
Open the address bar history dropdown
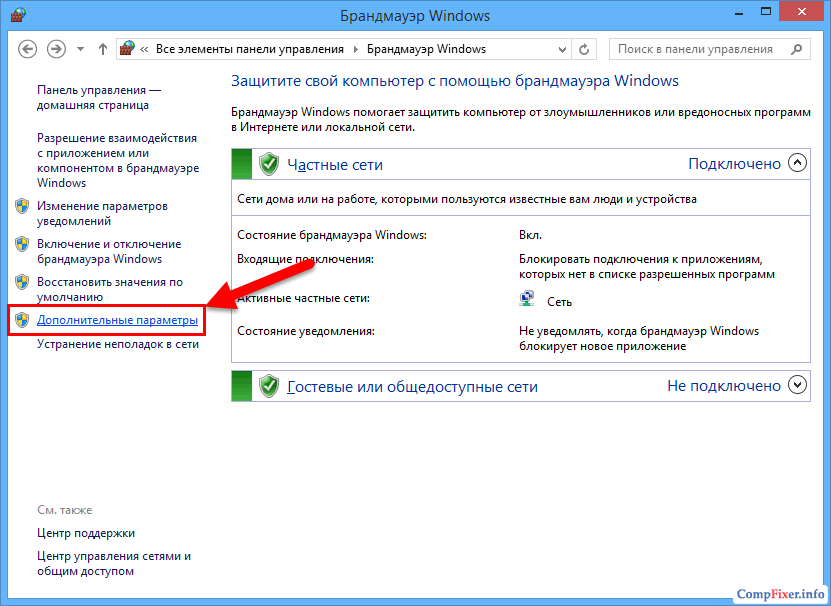click(561, 49)
